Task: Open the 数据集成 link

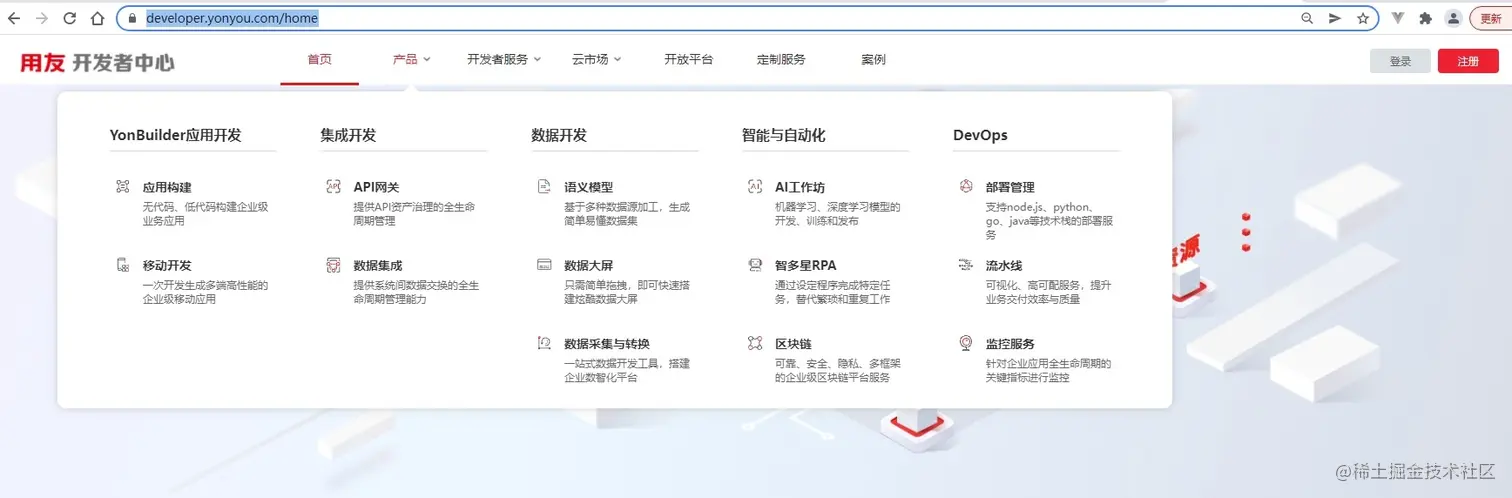Action: click(378, 265)
